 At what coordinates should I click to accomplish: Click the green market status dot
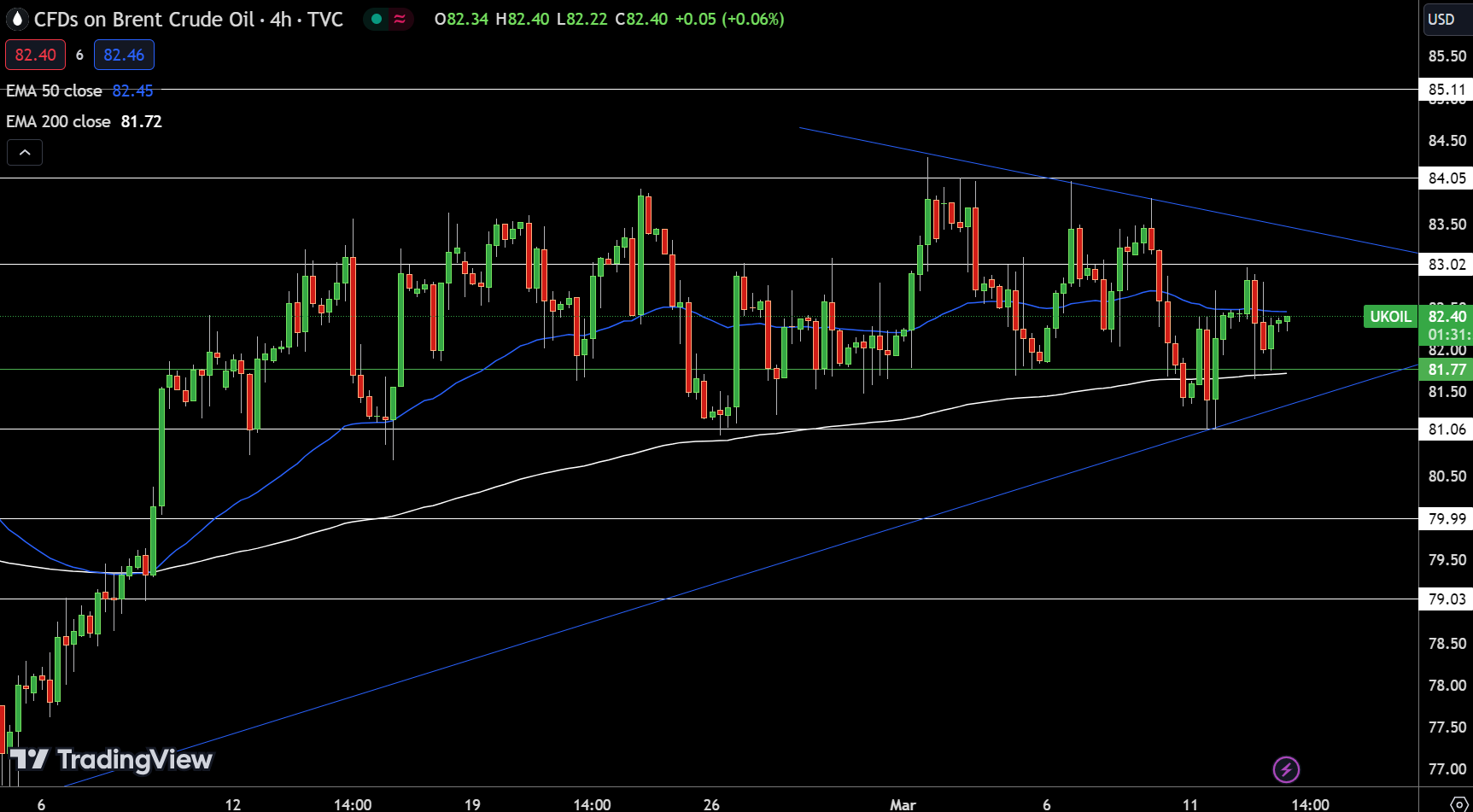(x=377, y=19)
